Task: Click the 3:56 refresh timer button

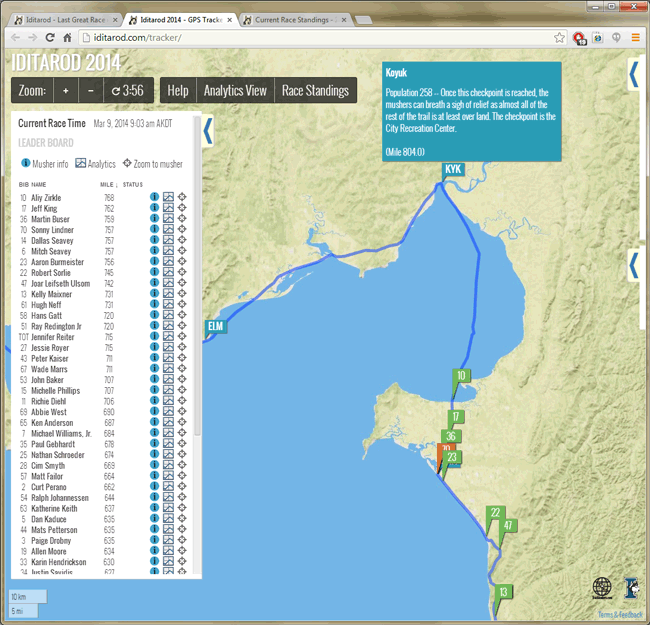Action: [128, 90]
